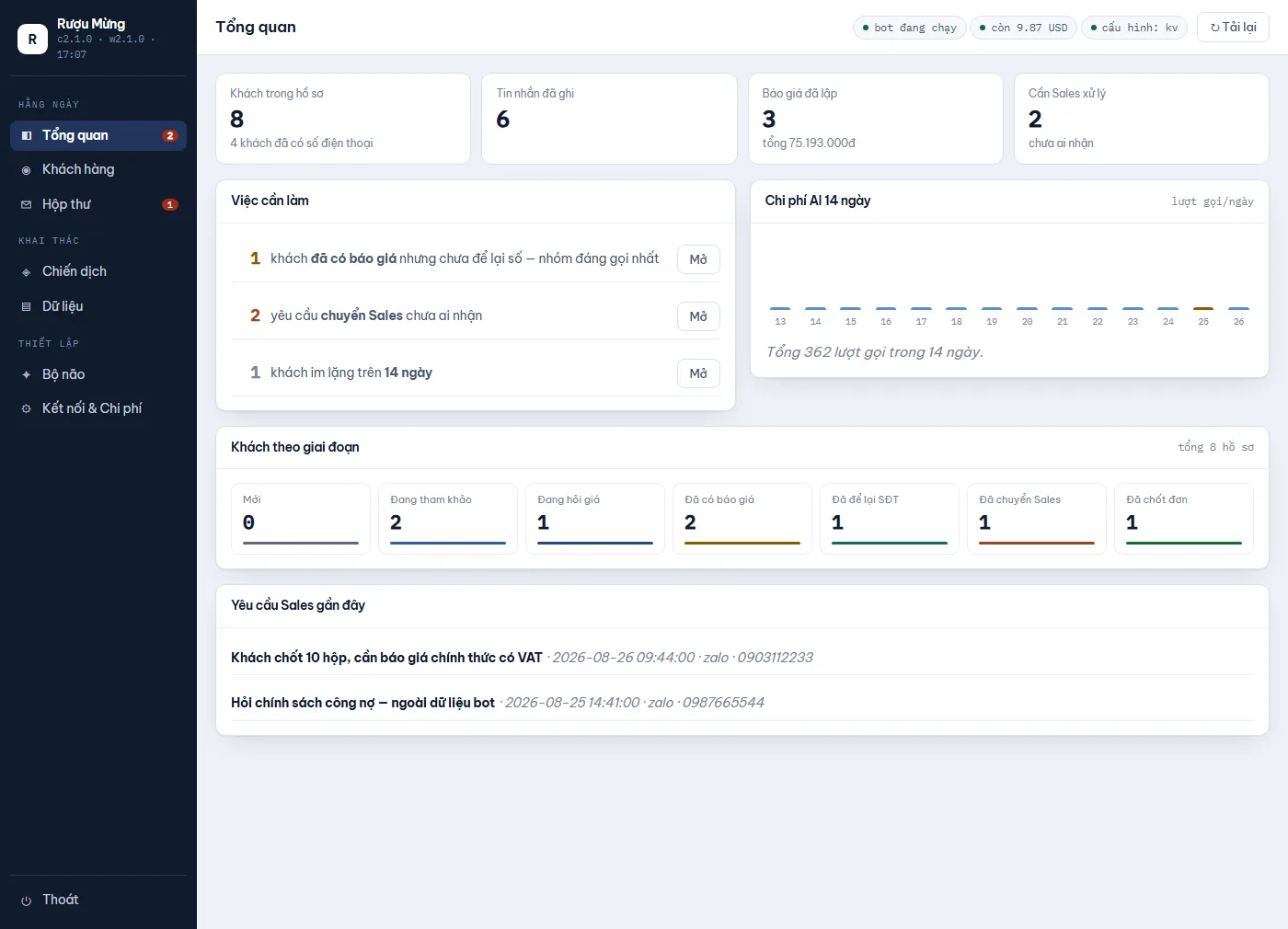Click the chart bar for day 13

pos(780,308)
